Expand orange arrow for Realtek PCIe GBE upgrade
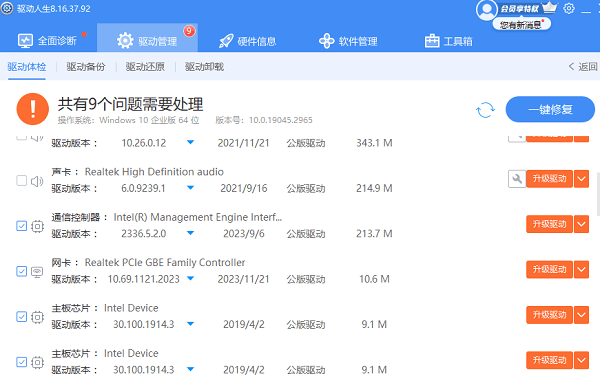 [x=581, y=269]
